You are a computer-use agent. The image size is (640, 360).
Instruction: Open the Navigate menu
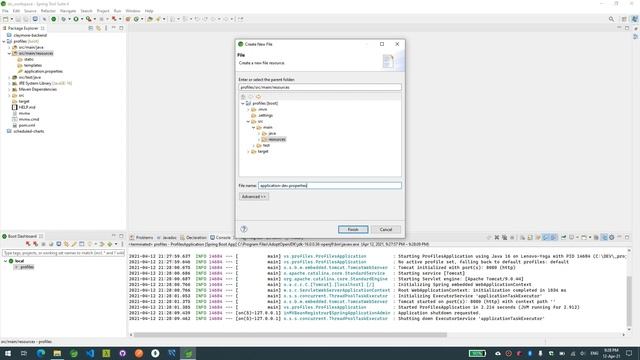point(68,11)
